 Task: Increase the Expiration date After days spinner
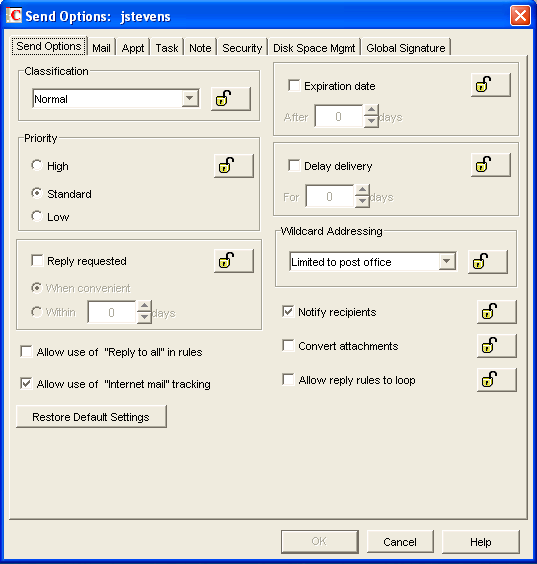[x=371, y=110]
